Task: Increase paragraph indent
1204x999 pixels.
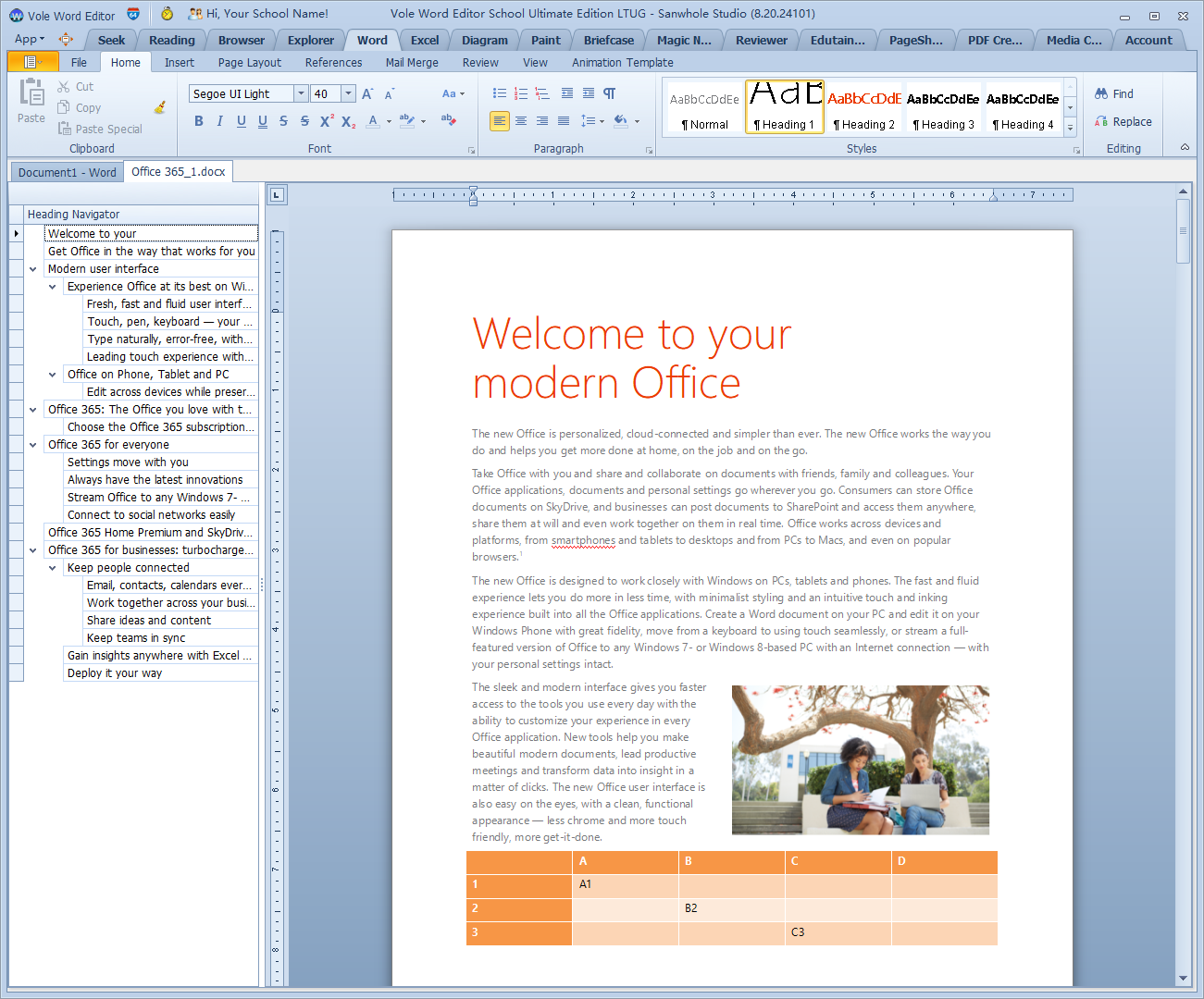Action: coord(589,93)
